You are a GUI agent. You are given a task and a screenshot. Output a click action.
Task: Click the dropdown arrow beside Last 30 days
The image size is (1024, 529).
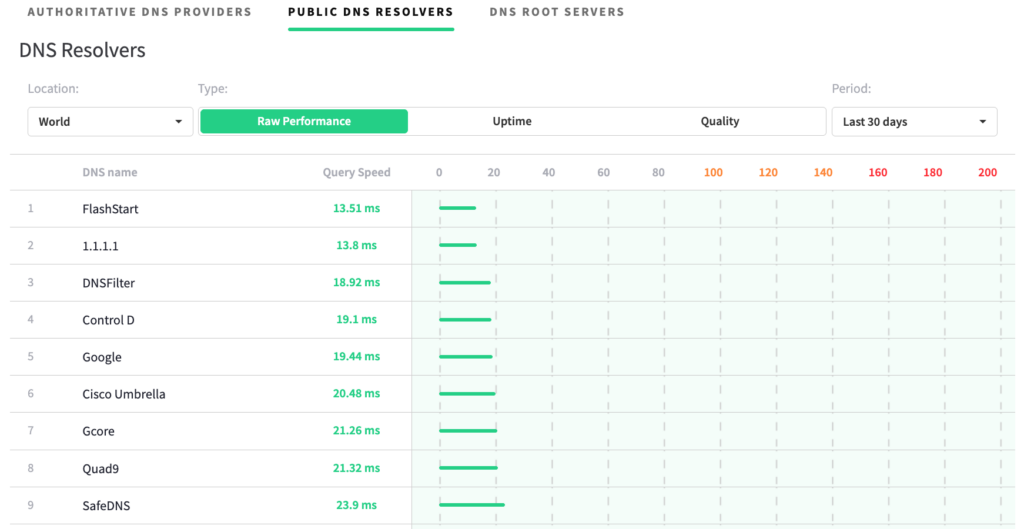click(982, 122)
